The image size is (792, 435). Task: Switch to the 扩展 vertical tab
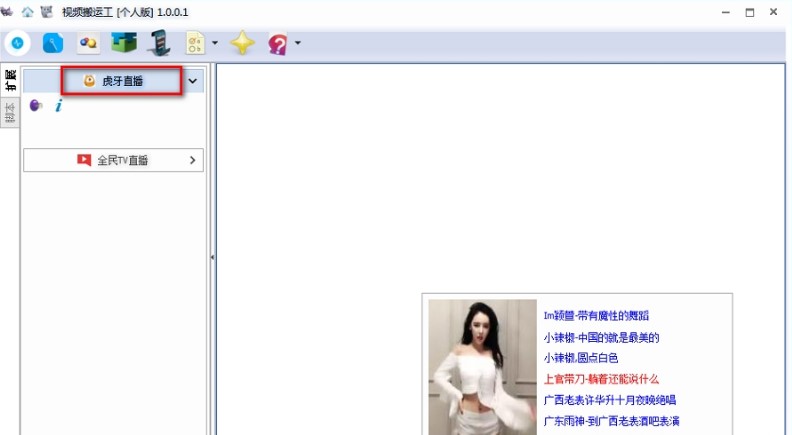[x=10, y=80]
